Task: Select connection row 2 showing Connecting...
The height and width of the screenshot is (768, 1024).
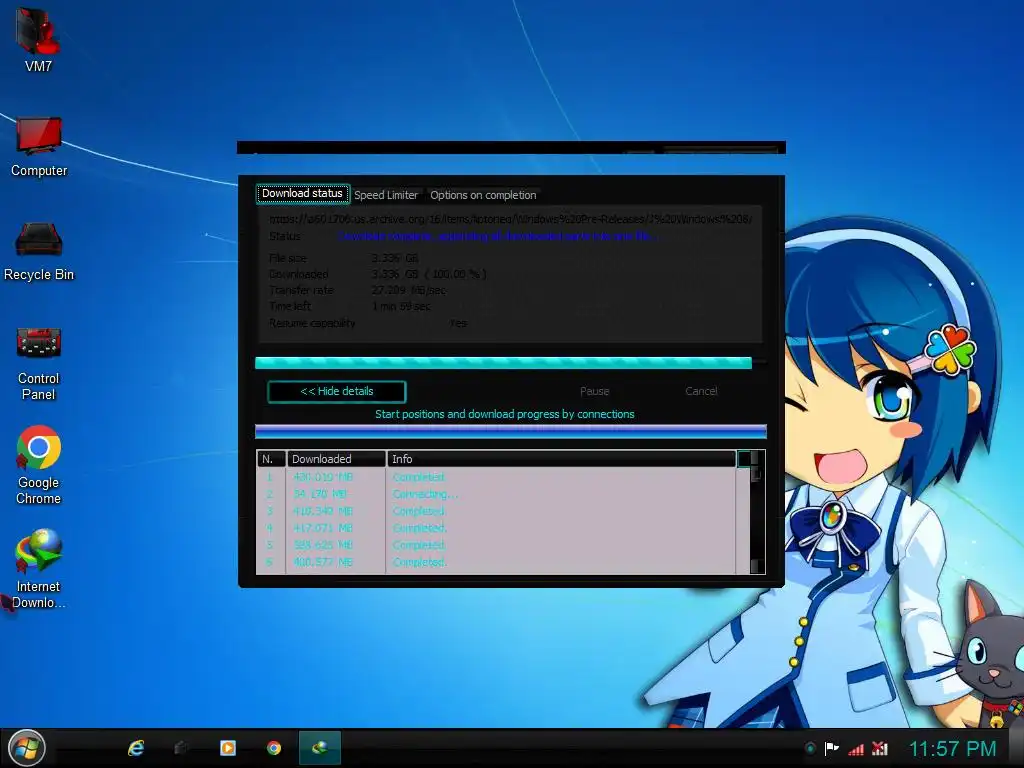Action: pyautogui.click(x=496, y=494)
